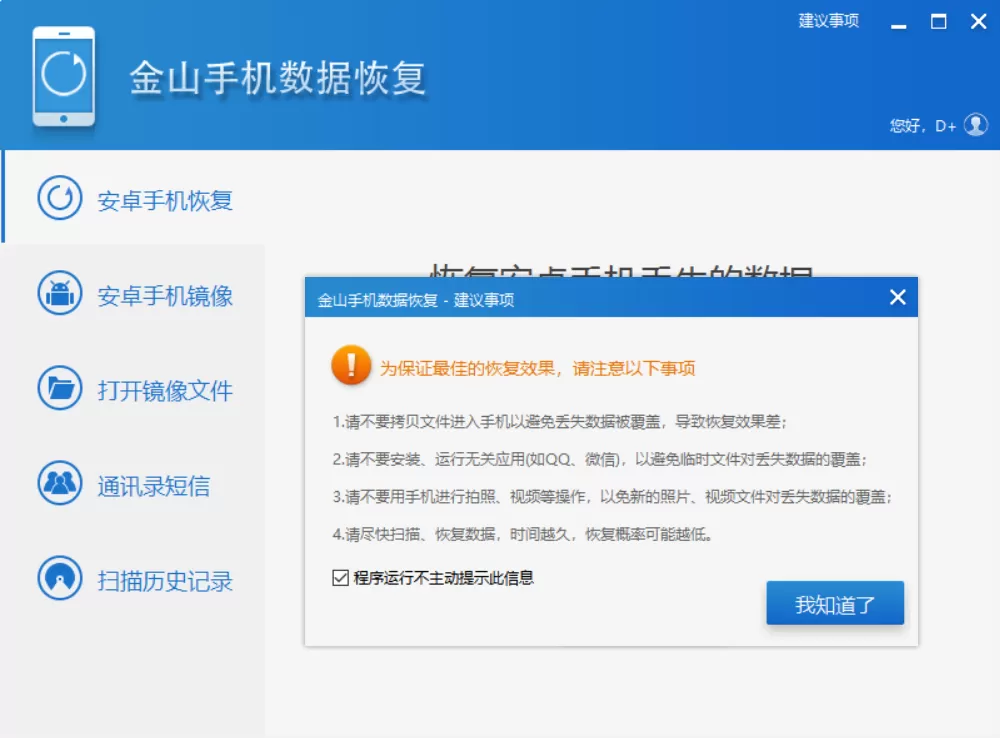Click the orange heading 为保证最佳的恢复效果
This screenshot has width=1000, height=738.
pos(537,368)
